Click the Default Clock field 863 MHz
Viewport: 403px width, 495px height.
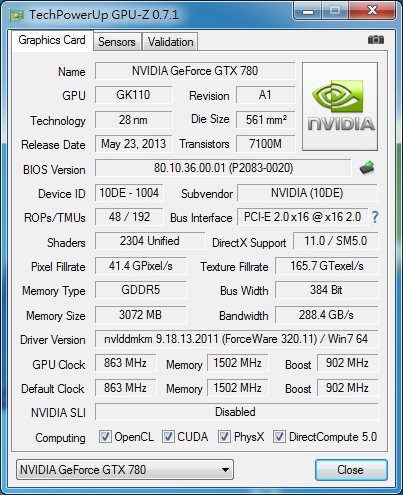click(x=125, y=388)
